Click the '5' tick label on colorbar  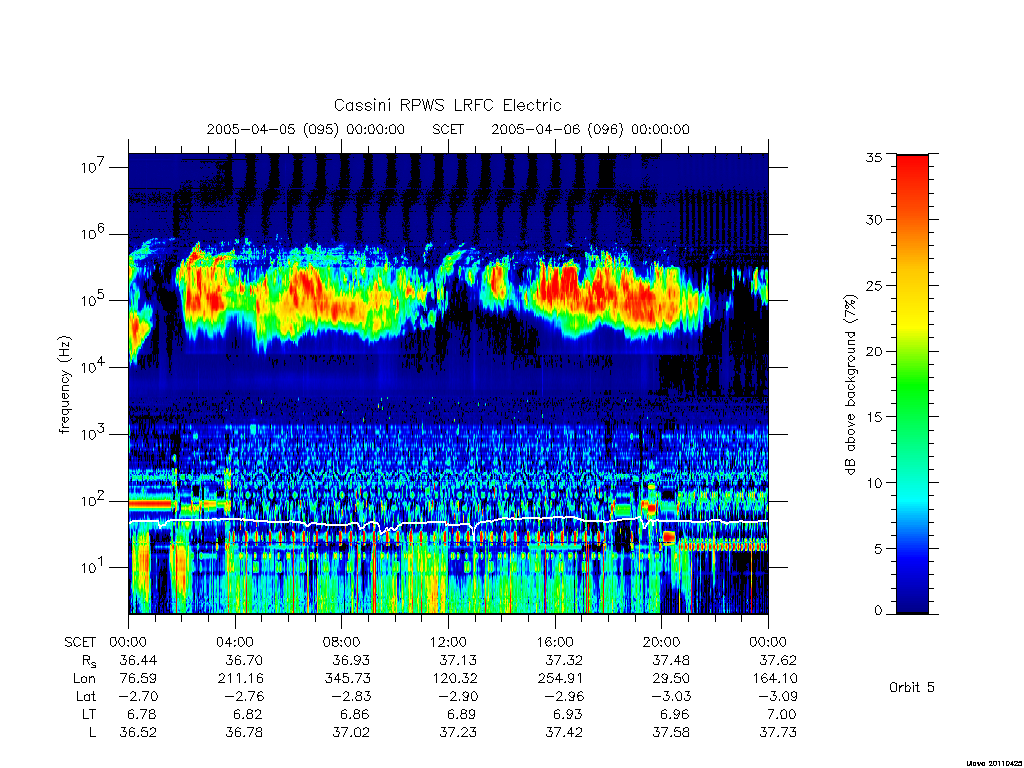point(878,549)
